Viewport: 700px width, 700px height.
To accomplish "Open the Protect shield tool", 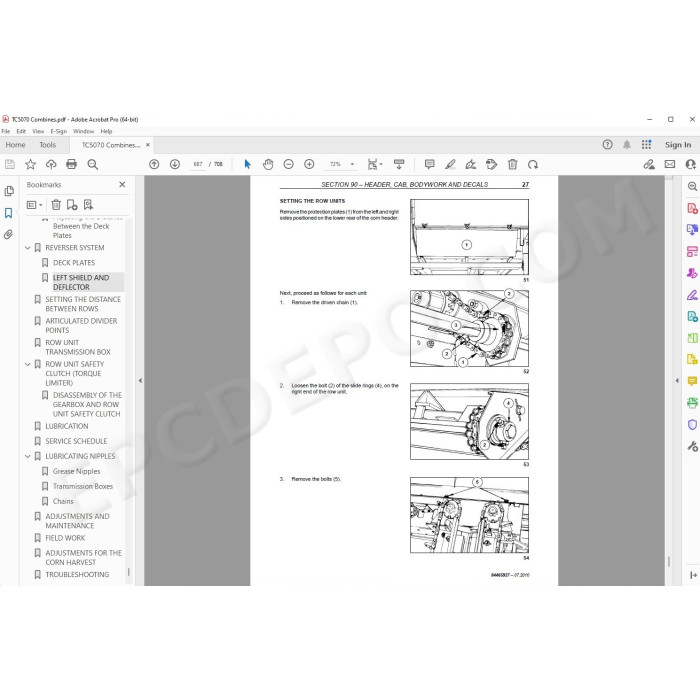I will tap(692, 424).
